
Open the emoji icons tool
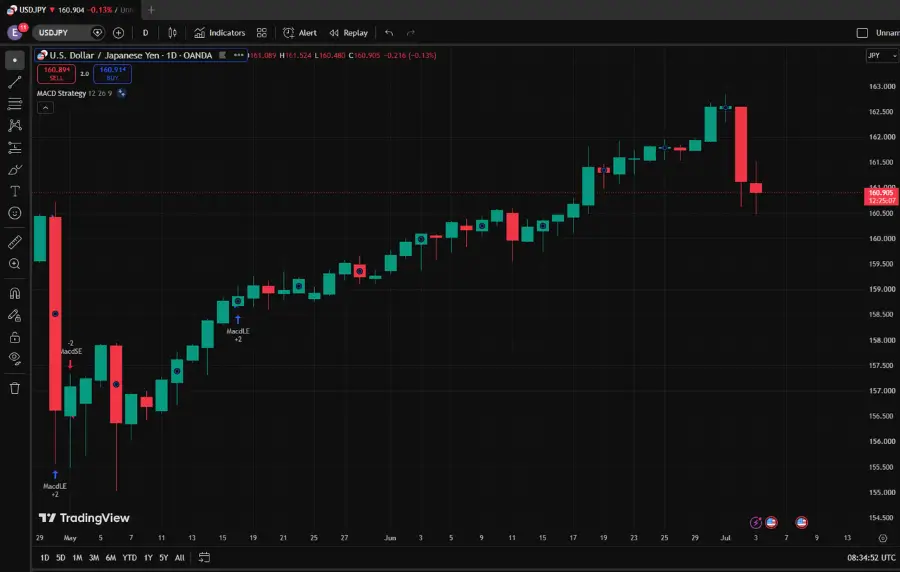(15, 213)
